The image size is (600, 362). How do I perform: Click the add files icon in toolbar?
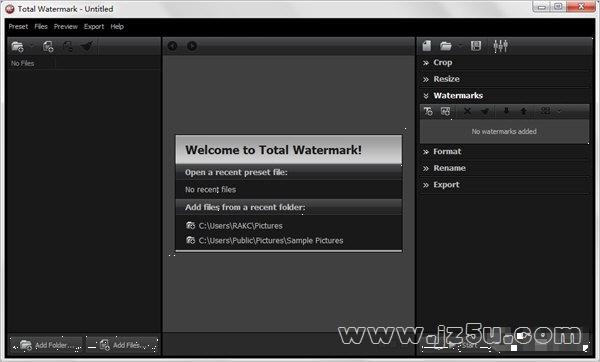tap(48, 47)
